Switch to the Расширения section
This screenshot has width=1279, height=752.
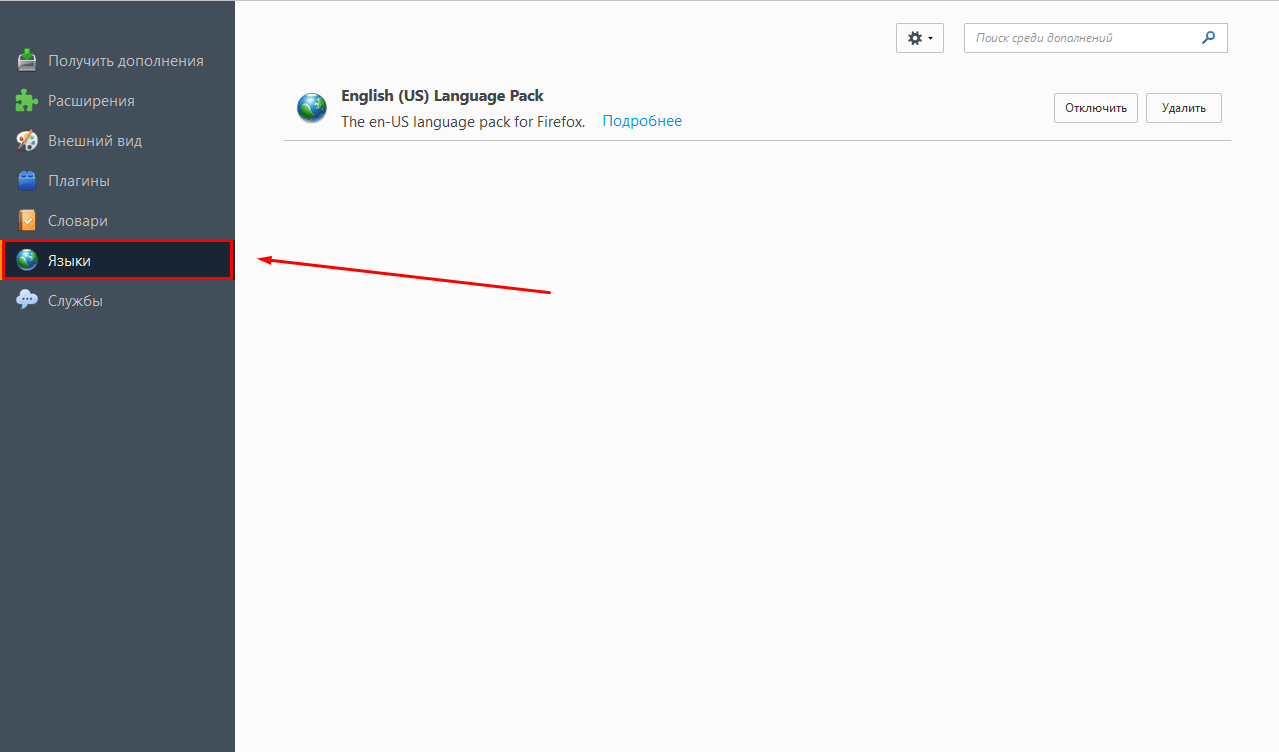tap(117, 100)
